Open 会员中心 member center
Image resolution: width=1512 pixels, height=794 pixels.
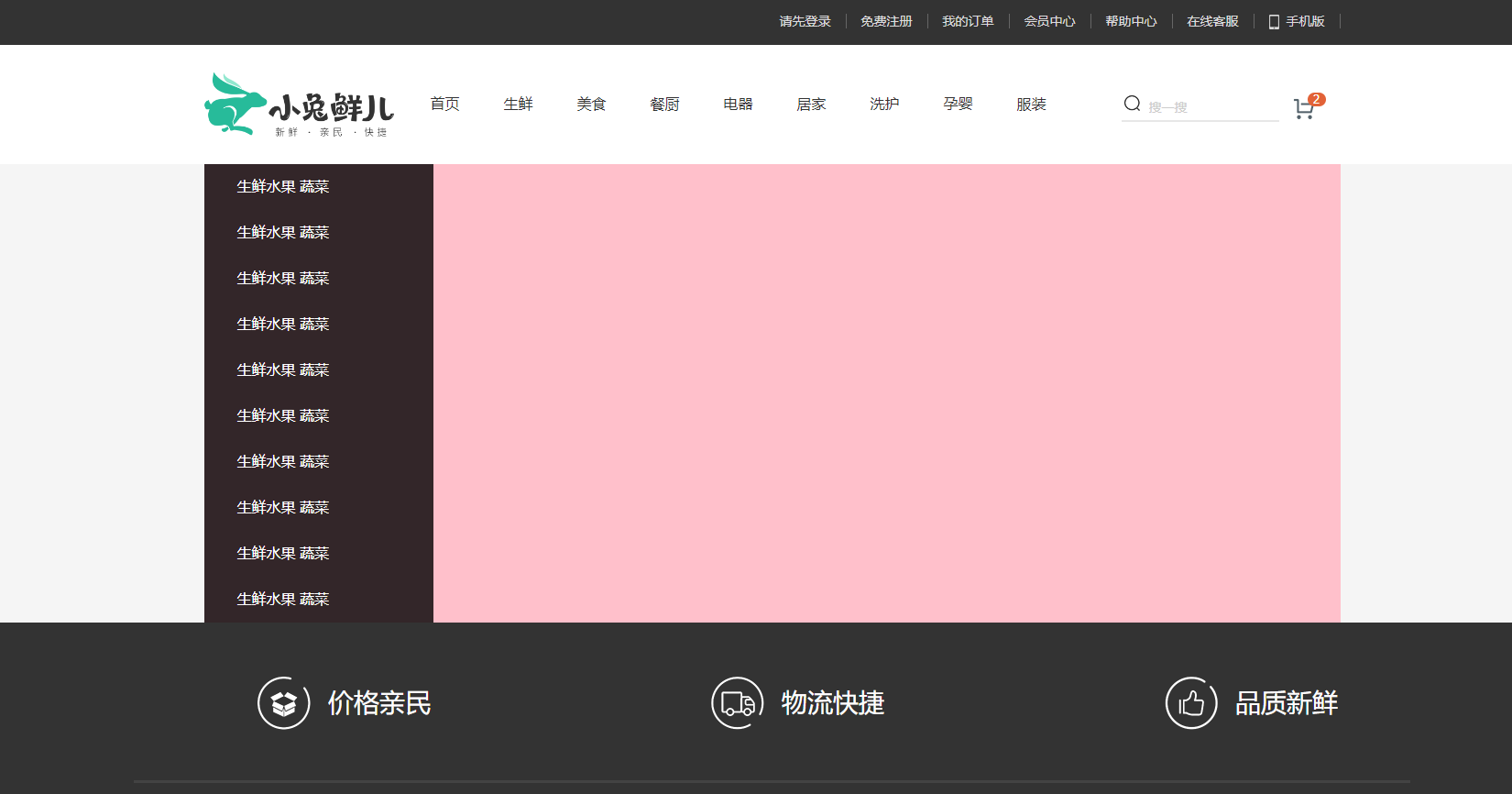coord(1049,21)
